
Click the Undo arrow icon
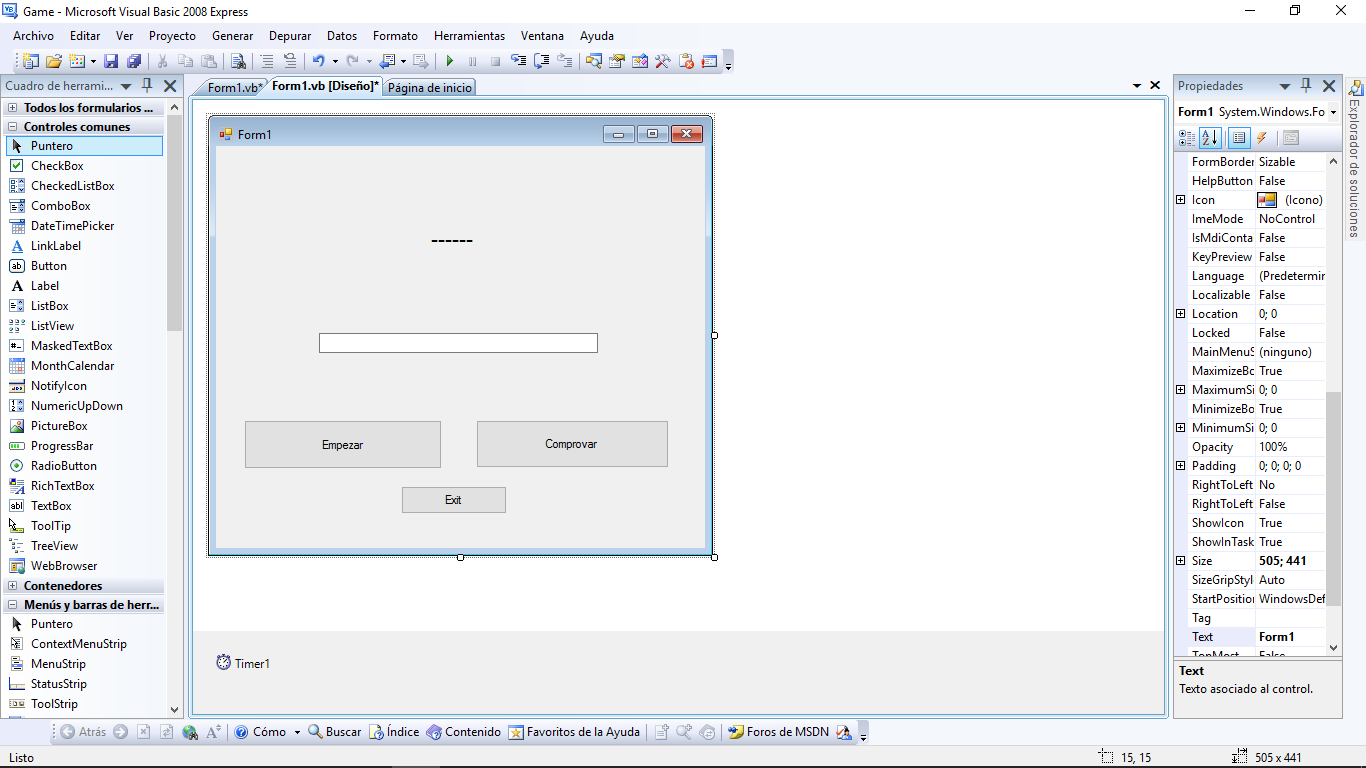click(318, 61)
